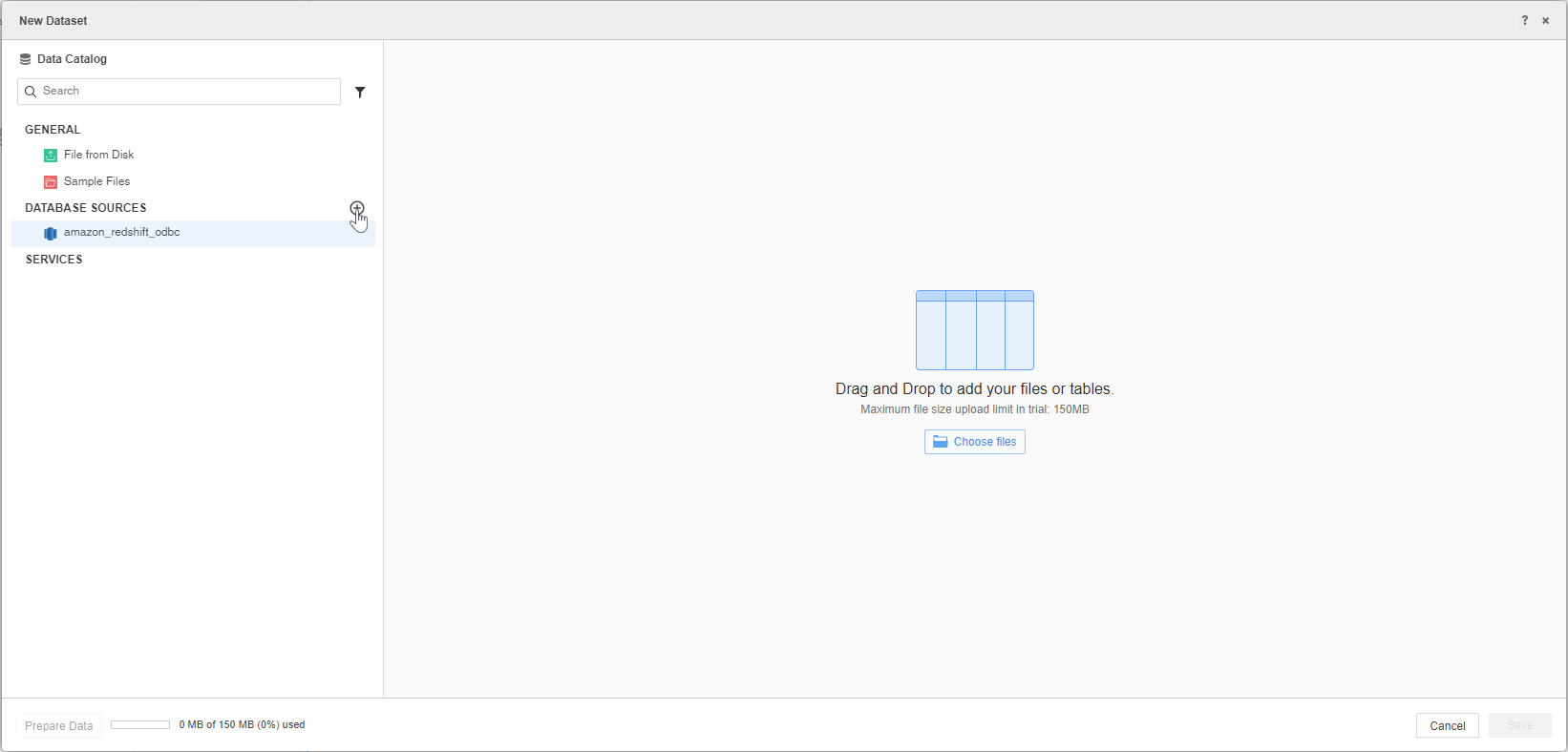Image resolution: width=1568 pixels, height=752 pixels.
Task: Click the Data Catalog stack icon
Action: pos(25,59)
